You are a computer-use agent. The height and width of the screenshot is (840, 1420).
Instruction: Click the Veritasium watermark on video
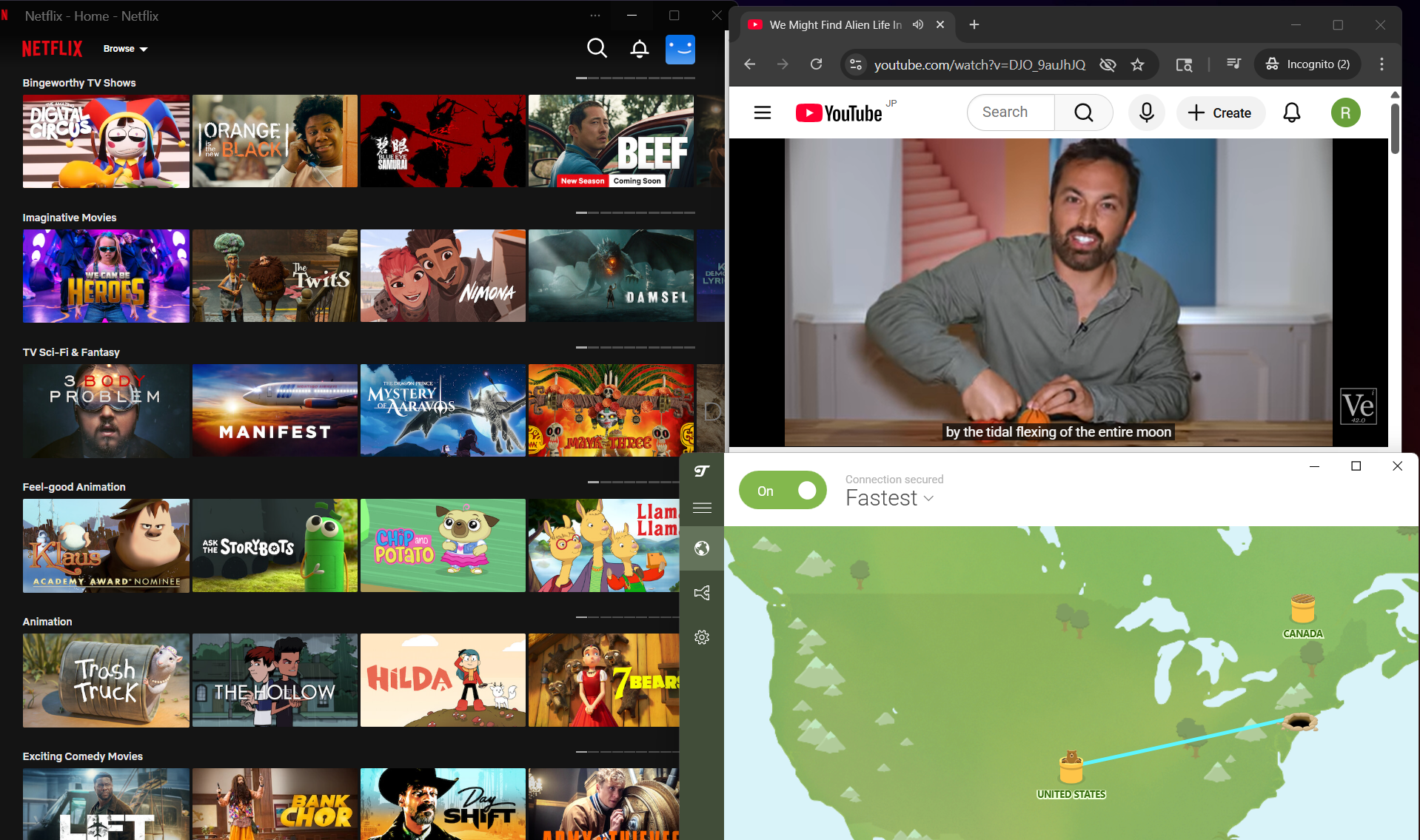coord(1359,406)
